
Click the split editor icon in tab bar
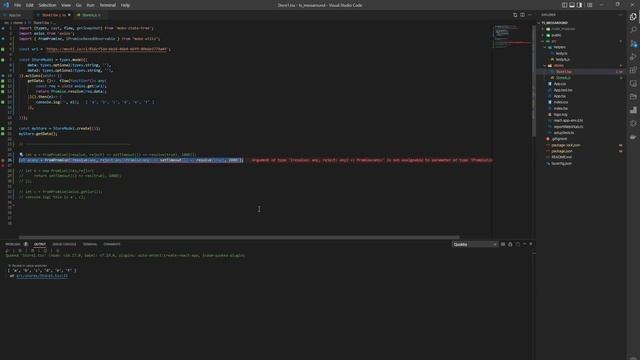pos(522,15)
